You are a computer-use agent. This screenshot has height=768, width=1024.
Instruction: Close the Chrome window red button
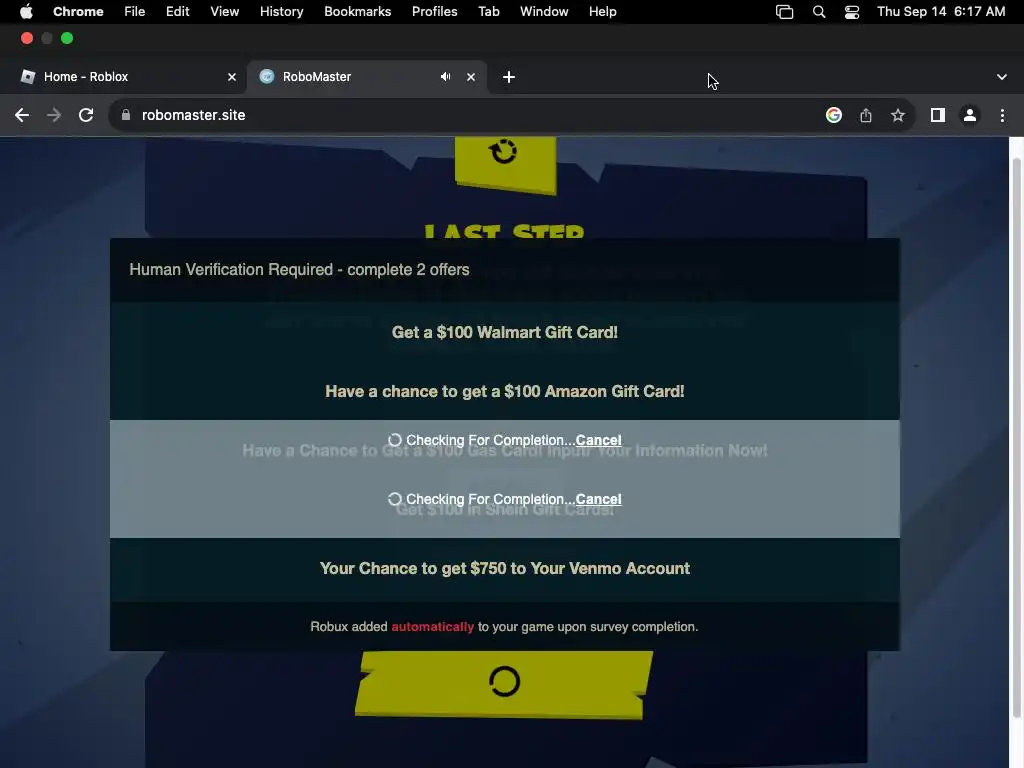[27, 39]
